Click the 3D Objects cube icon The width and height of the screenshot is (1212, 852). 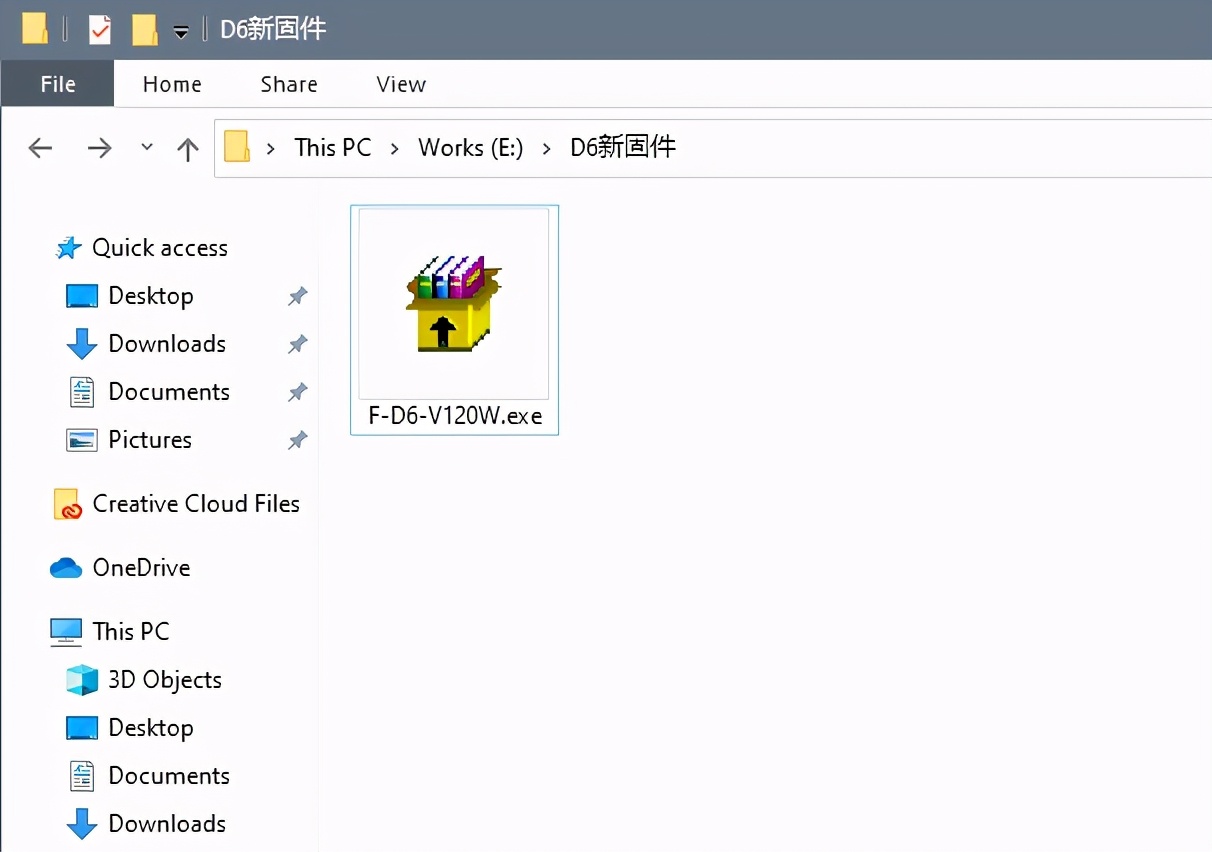pos(82,680)
